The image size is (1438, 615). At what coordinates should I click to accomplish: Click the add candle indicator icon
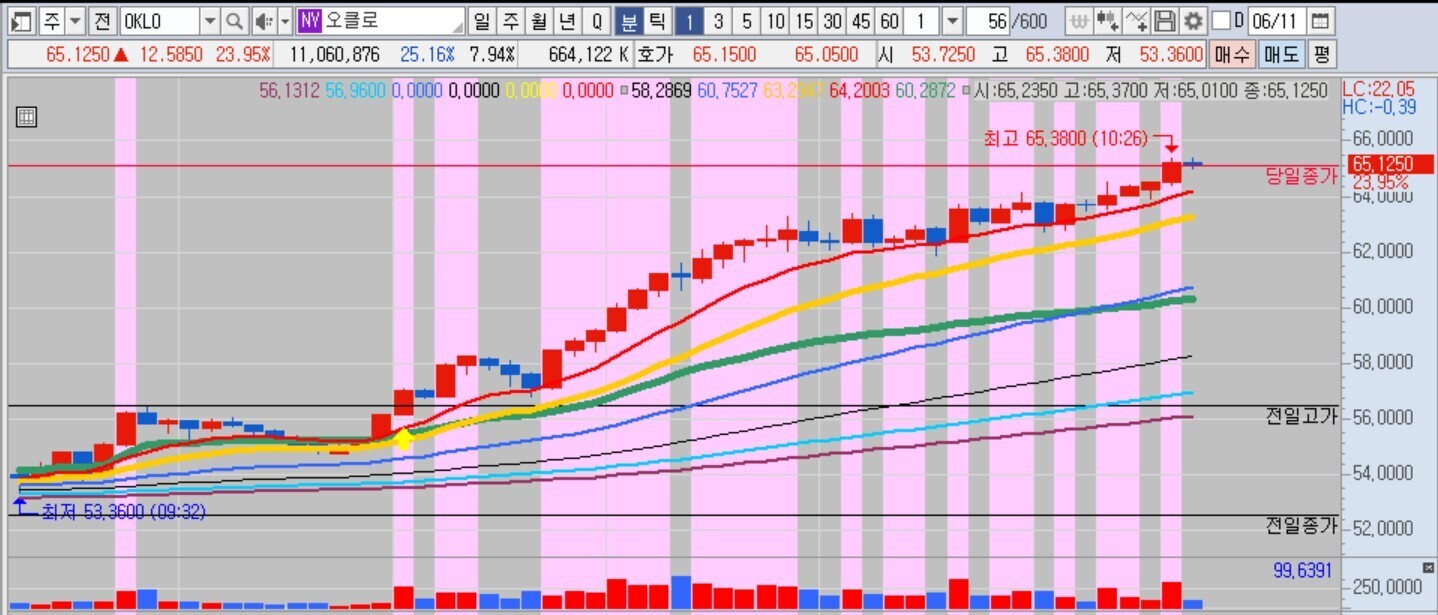point(1107,21)
